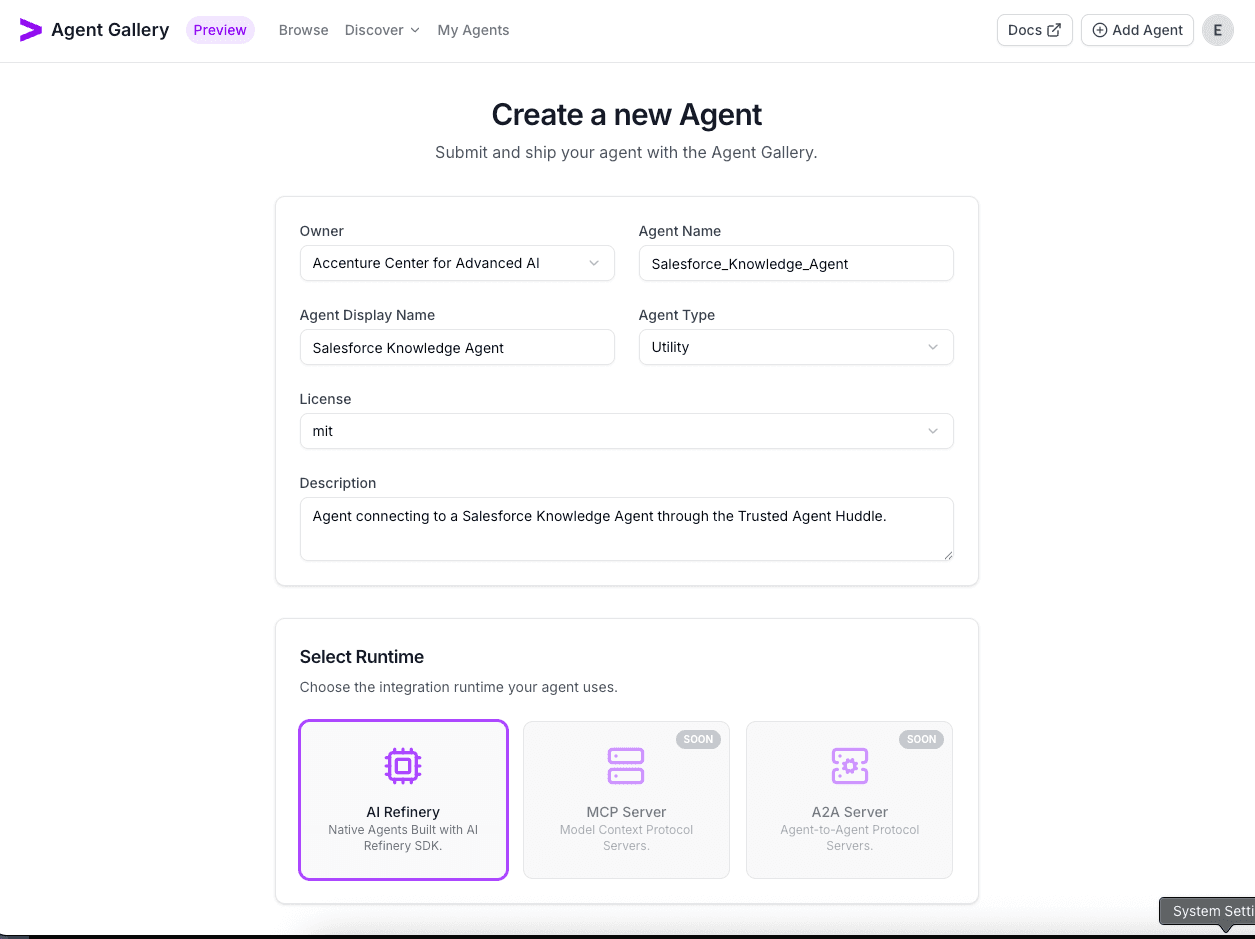
Task: Click the Description text area
Action: 626,528
